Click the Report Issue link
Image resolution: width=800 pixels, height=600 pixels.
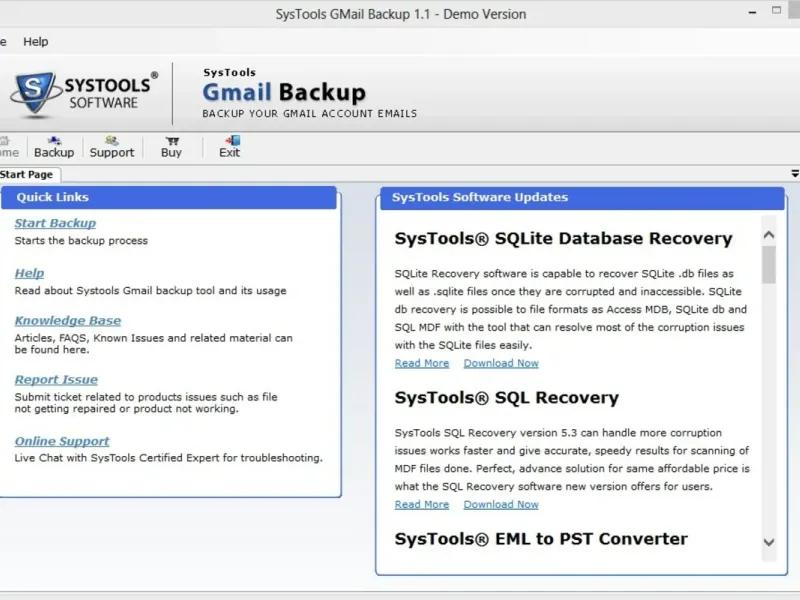tap(56, 380)
